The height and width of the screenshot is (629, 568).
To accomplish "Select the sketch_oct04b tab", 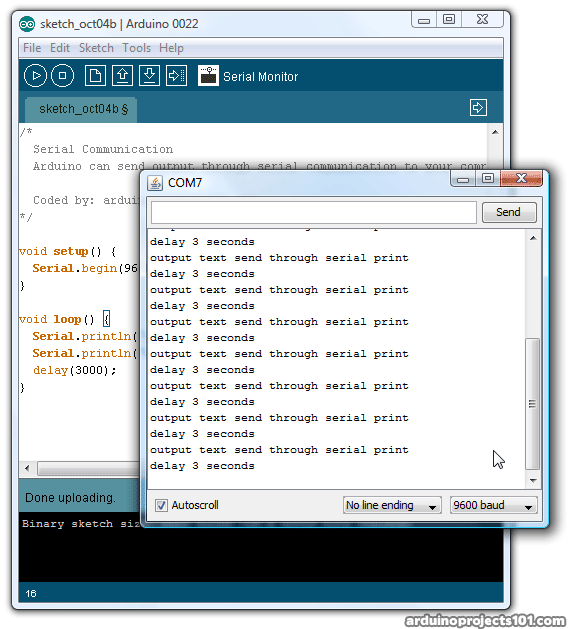I will [x=81, y=109].
